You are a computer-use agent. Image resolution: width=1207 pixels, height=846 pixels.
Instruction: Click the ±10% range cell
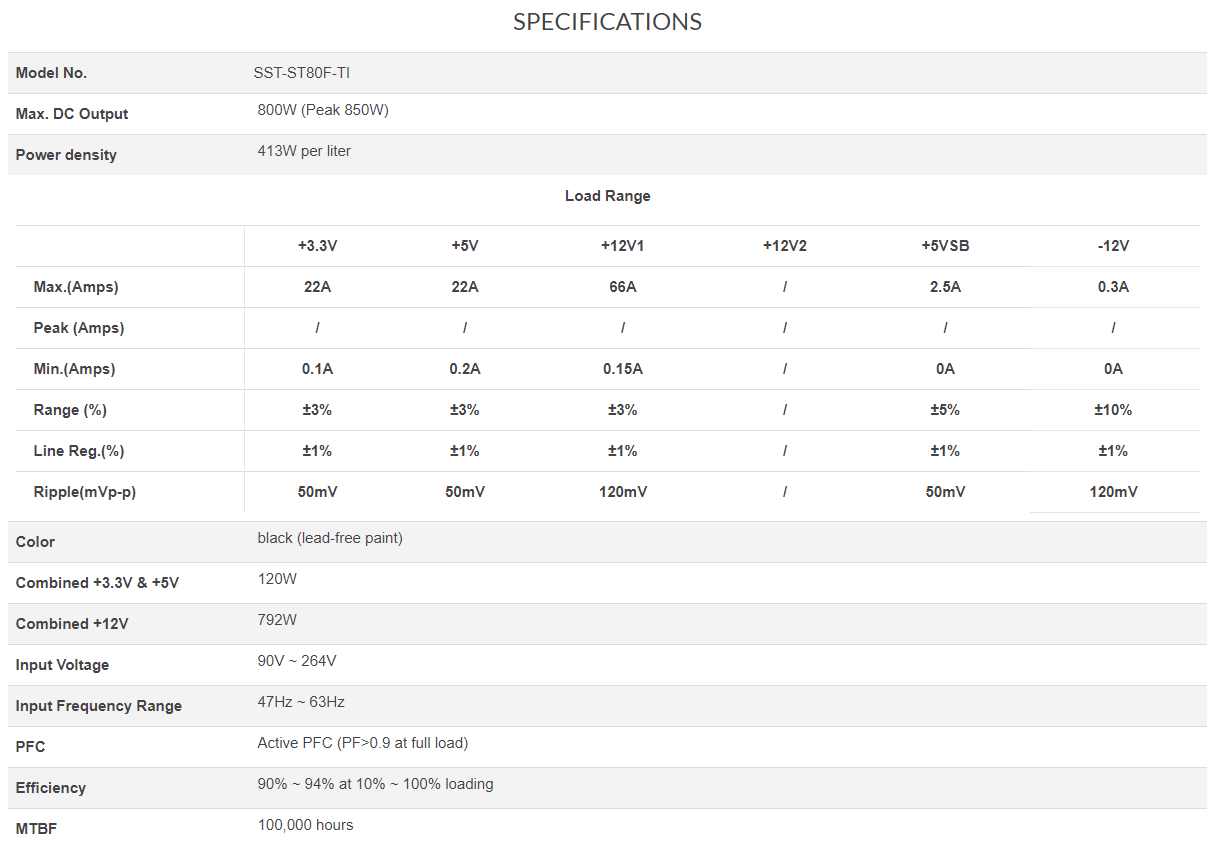tap(1113, 410)
